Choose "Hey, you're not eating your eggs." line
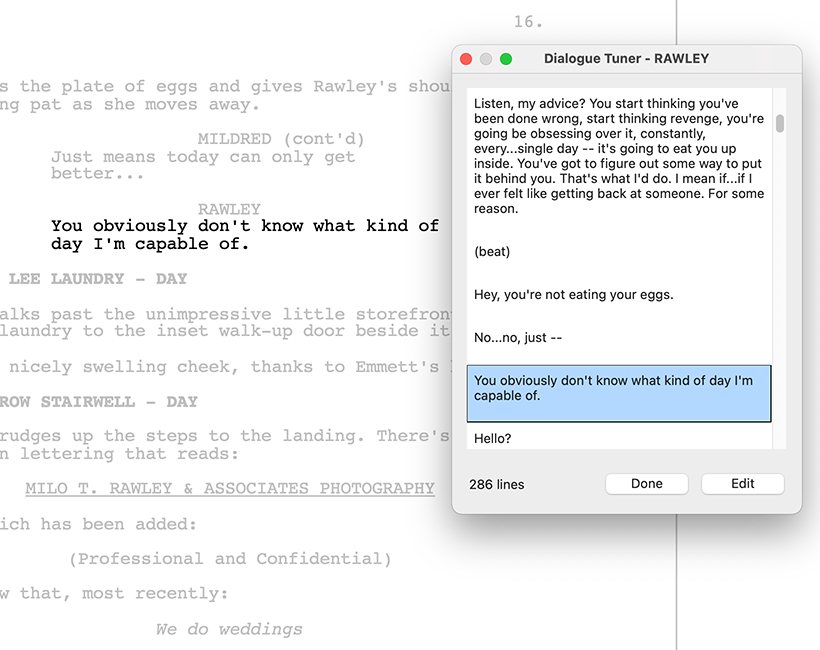This screenshot has height=650, width=820. [573, 295]
